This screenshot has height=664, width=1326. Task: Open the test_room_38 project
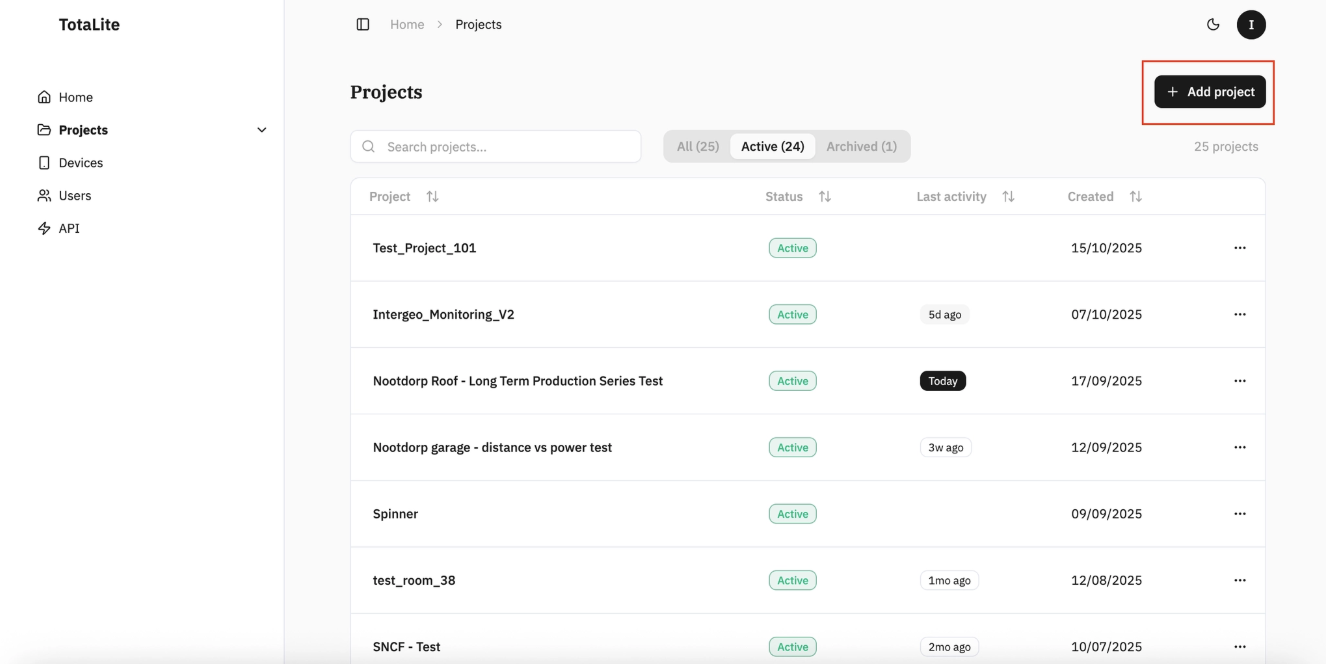(x=414, y=580)
